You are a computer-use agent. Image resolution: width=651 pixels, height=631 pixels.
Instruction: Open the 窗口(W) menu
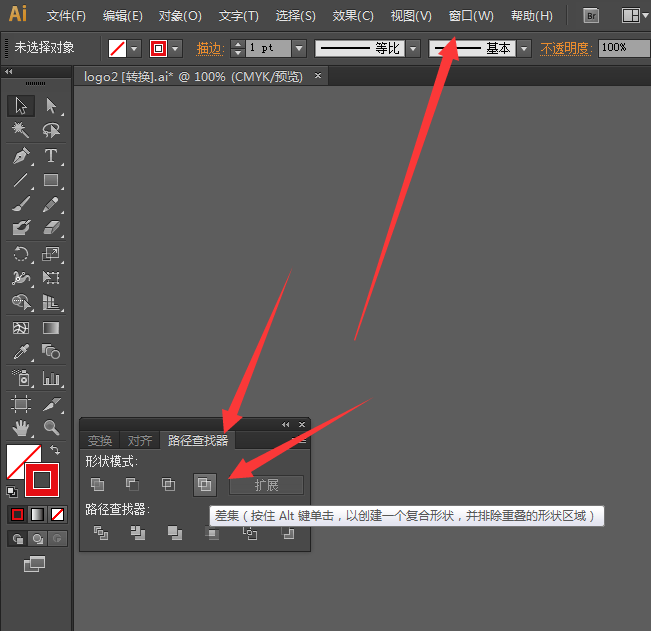(471, 16)
